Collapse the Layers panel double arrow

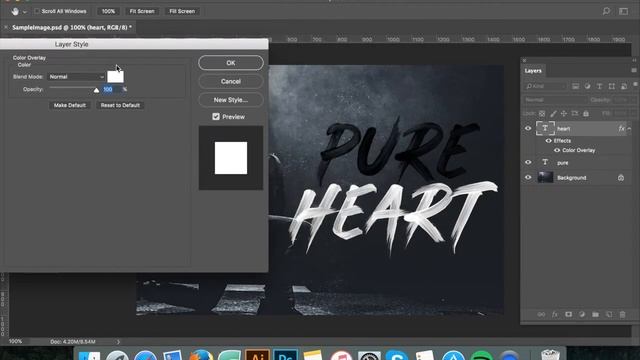coord(634,60)
